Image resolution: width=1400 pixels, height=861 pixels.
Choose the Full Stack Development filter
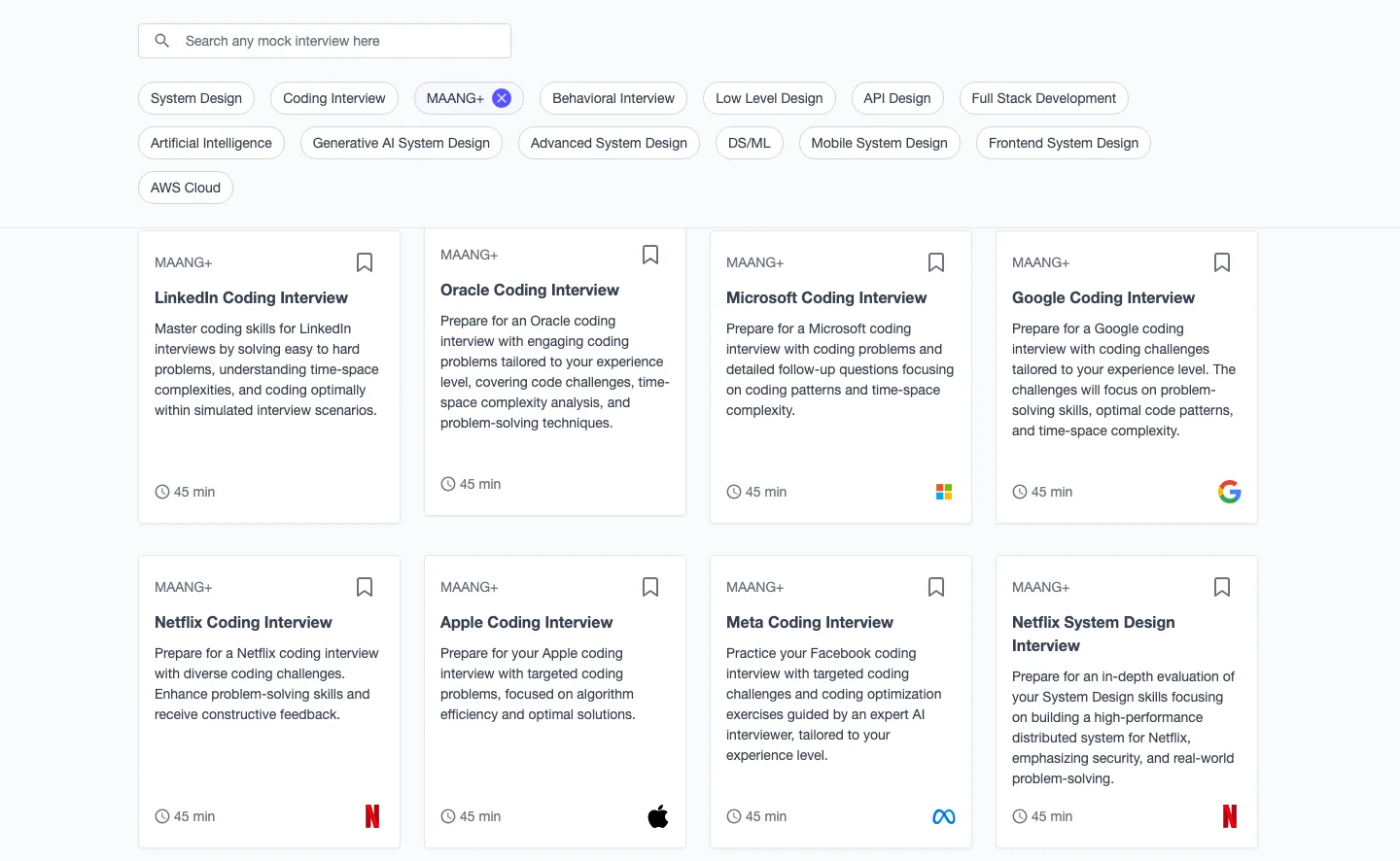(1044, 98)
